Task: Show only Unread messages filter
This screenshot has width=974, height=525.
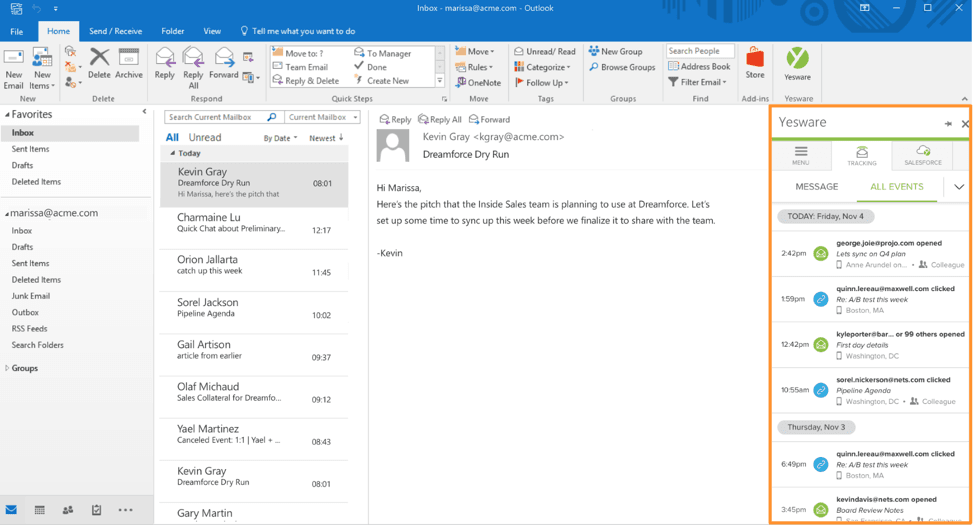Action: tap(205, 138)
